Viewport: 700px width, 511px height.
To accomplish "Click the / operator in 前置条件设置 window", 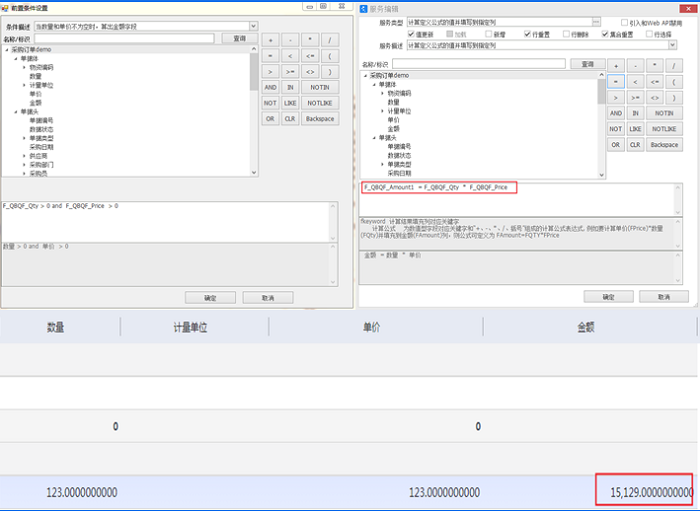I will tap(330, 40).
